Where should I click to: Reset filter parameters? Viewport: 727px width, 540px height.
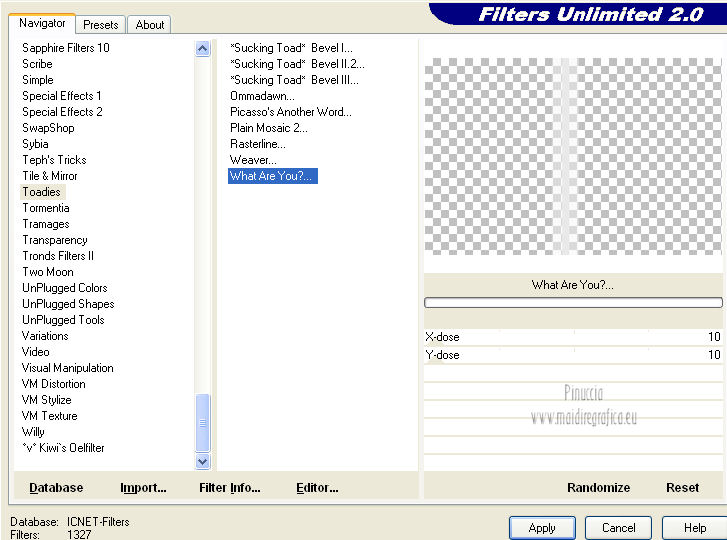(x=682, y=488)
